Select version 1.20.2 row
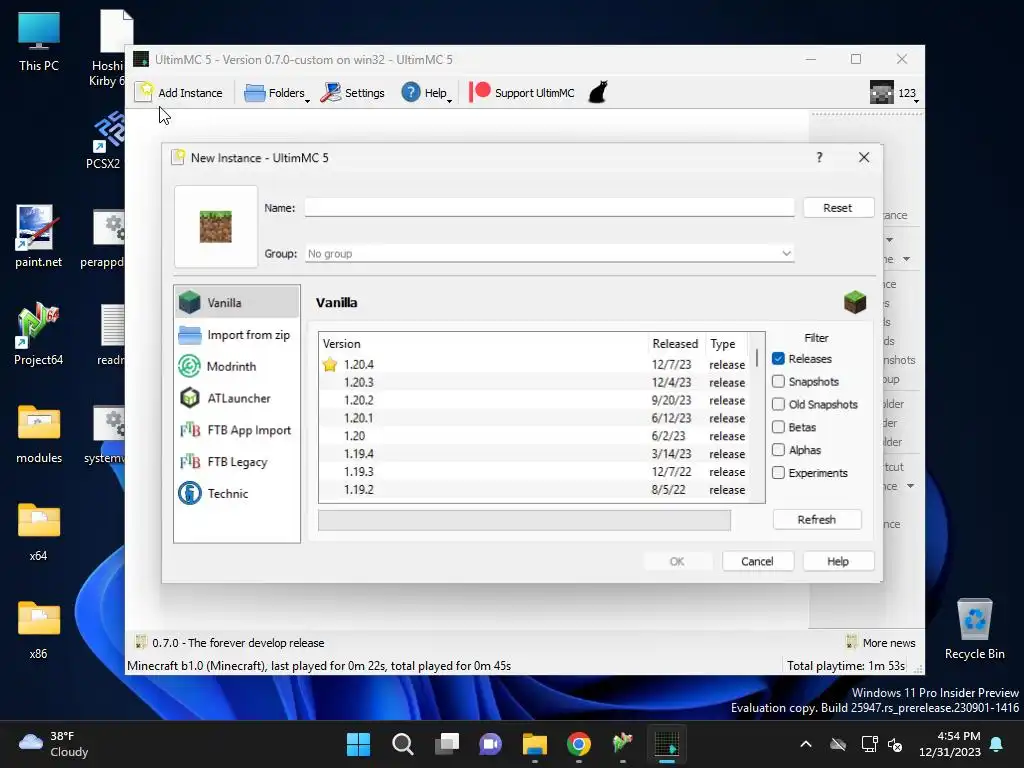This screenshot has height=768, width=1024. [x=534, y=400]
